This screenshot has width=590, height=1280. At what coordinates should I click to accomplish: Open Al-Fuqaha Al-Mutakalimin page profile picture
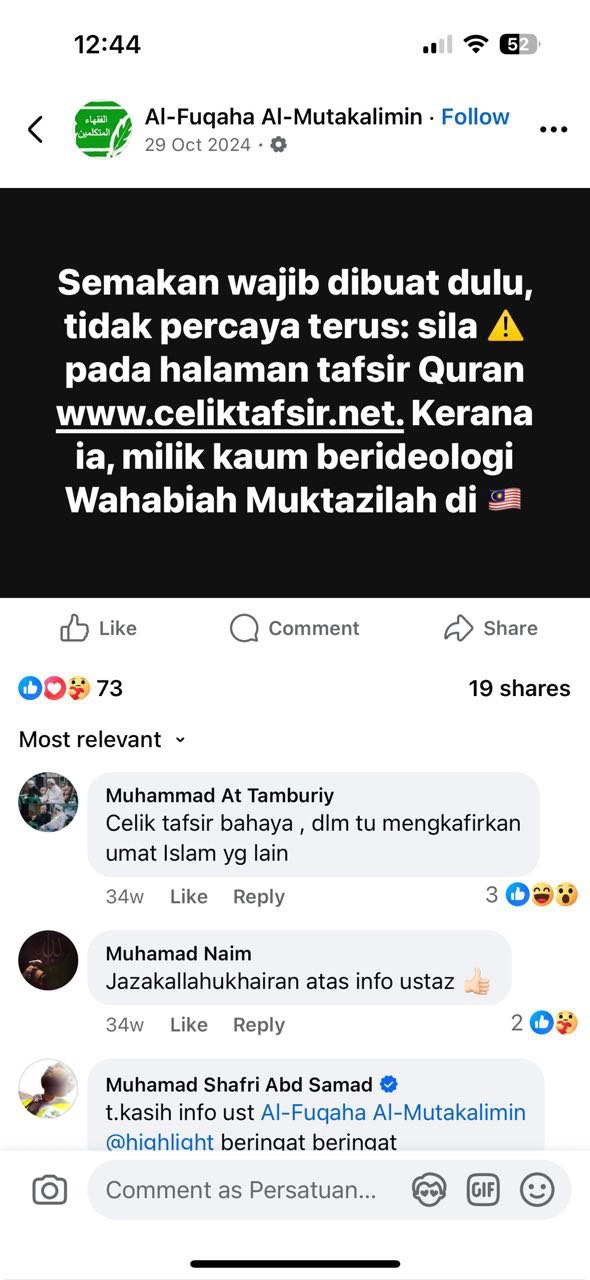(x=103, y=129)
